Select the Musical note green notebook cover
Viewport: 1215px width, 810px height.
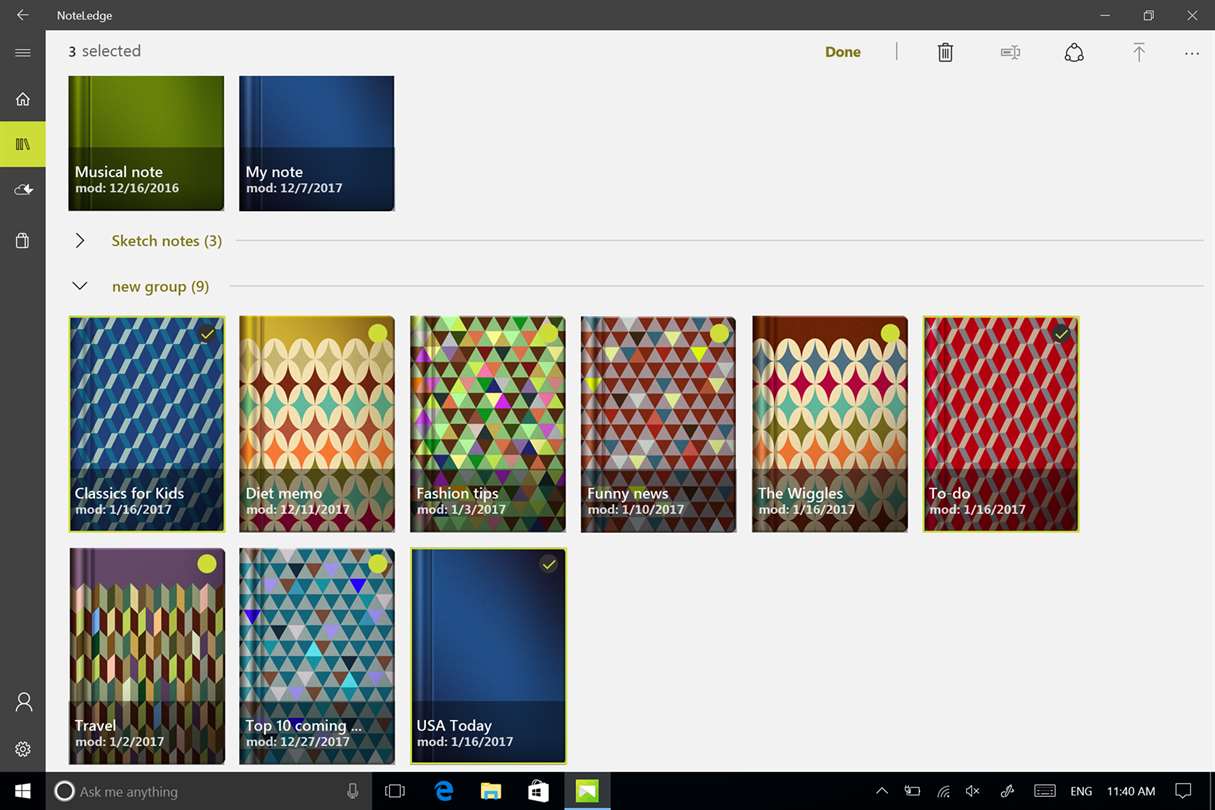(146, 143)
